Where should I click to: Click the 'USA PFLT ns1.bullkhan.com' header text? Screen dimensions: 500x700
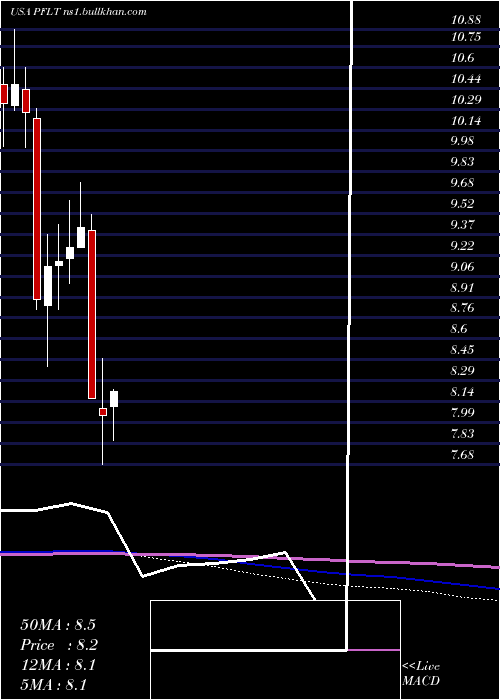click(79, 11)
